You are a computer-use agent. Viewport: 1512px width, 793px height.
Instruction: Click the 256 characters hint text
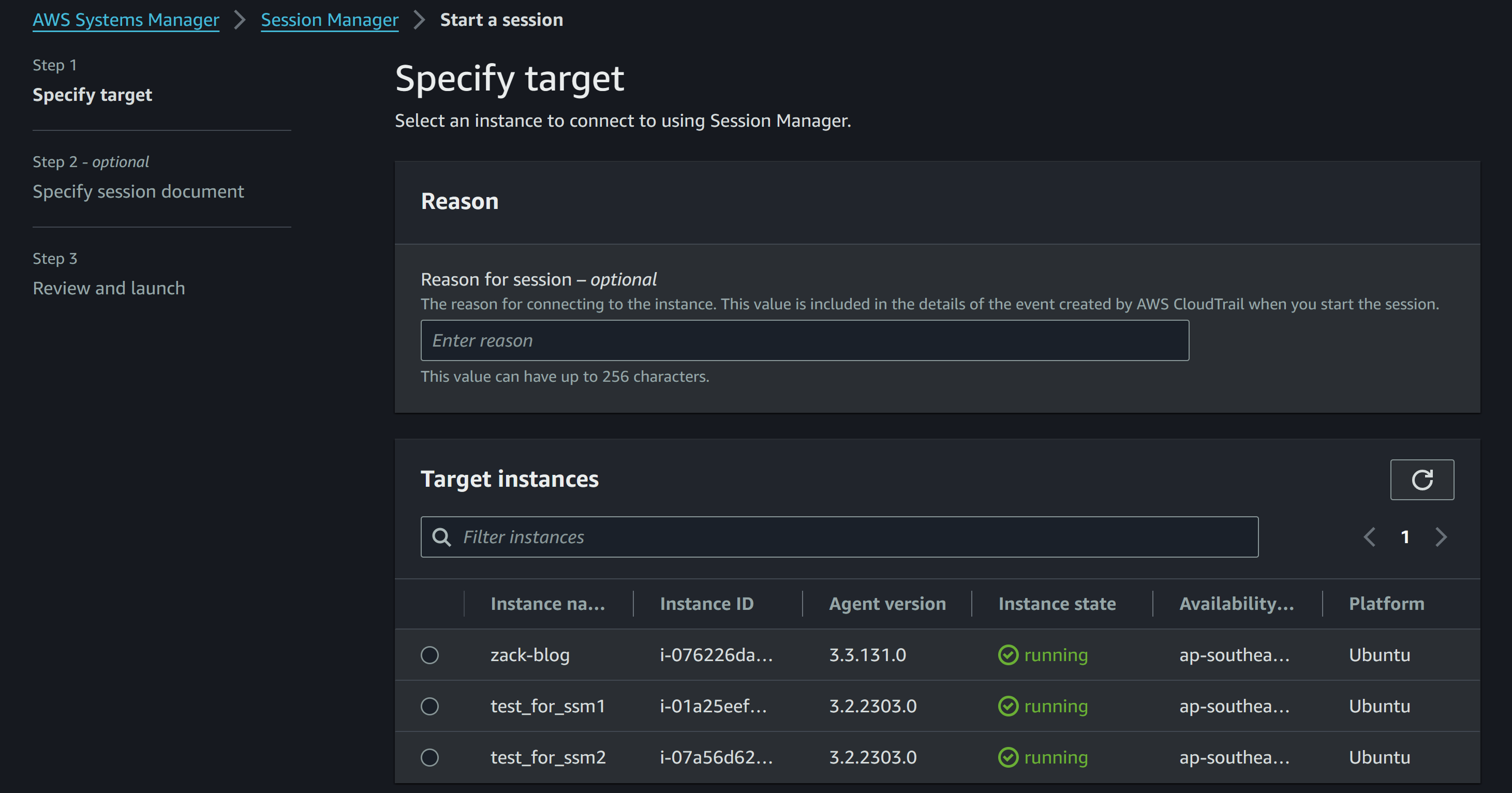[565, 376]
